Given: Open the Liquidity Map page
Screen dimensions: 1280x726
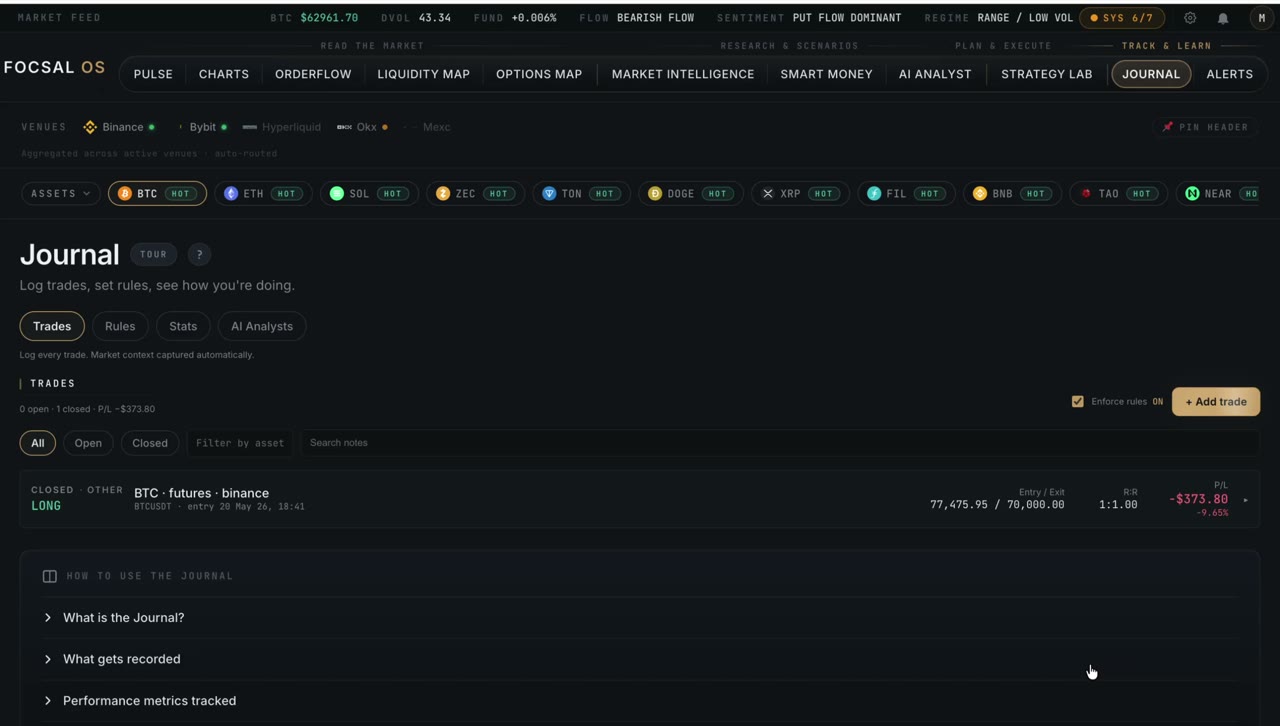Looking at the screenshot, I should coord(424,74).
